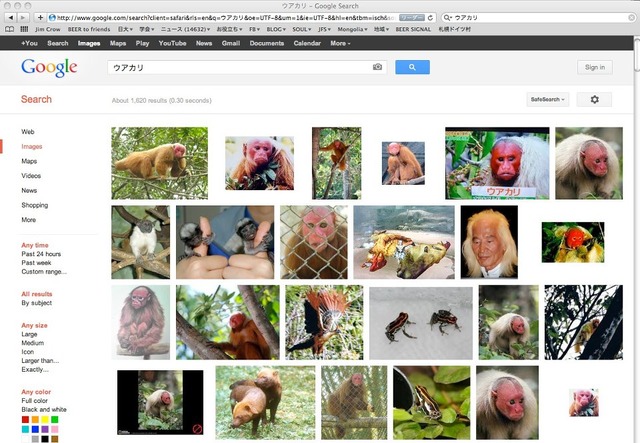Viewport: 640px width, 443px height.
Task: Open the old man with blond hair thumbnail
Action: [489, 242]
